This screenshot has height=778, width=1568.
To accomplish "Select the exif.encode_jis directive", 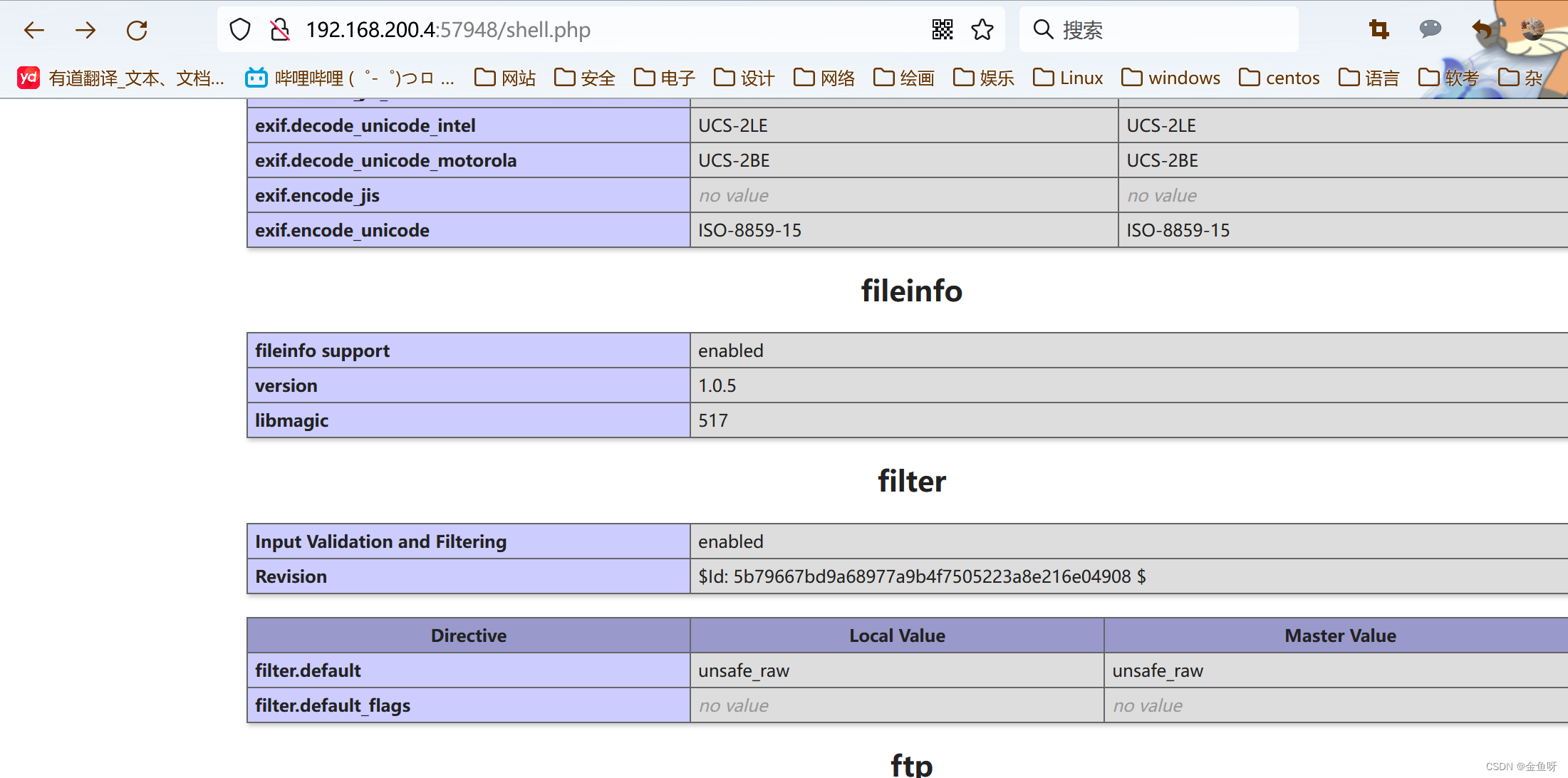I will [x=317, y=195].
